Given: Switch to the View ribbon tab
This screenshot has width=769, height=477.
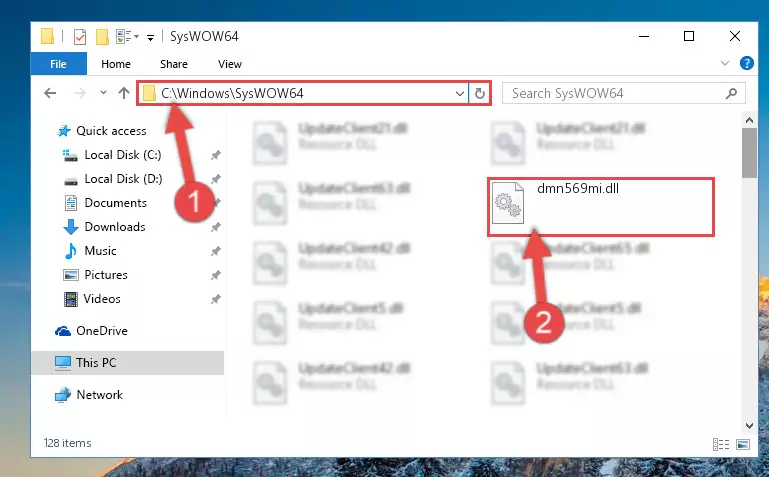Looking at the screenshot, I should 230,64.
